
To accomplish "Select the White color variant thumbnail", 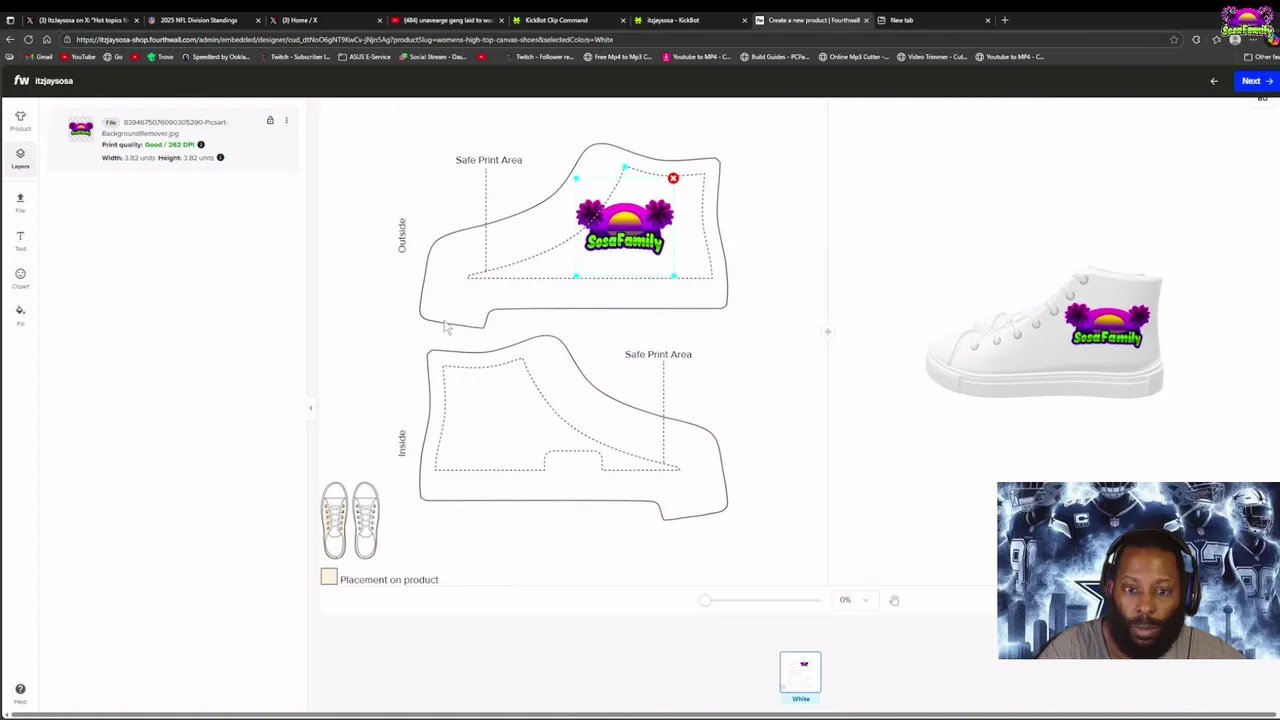I will coord(800,672).
